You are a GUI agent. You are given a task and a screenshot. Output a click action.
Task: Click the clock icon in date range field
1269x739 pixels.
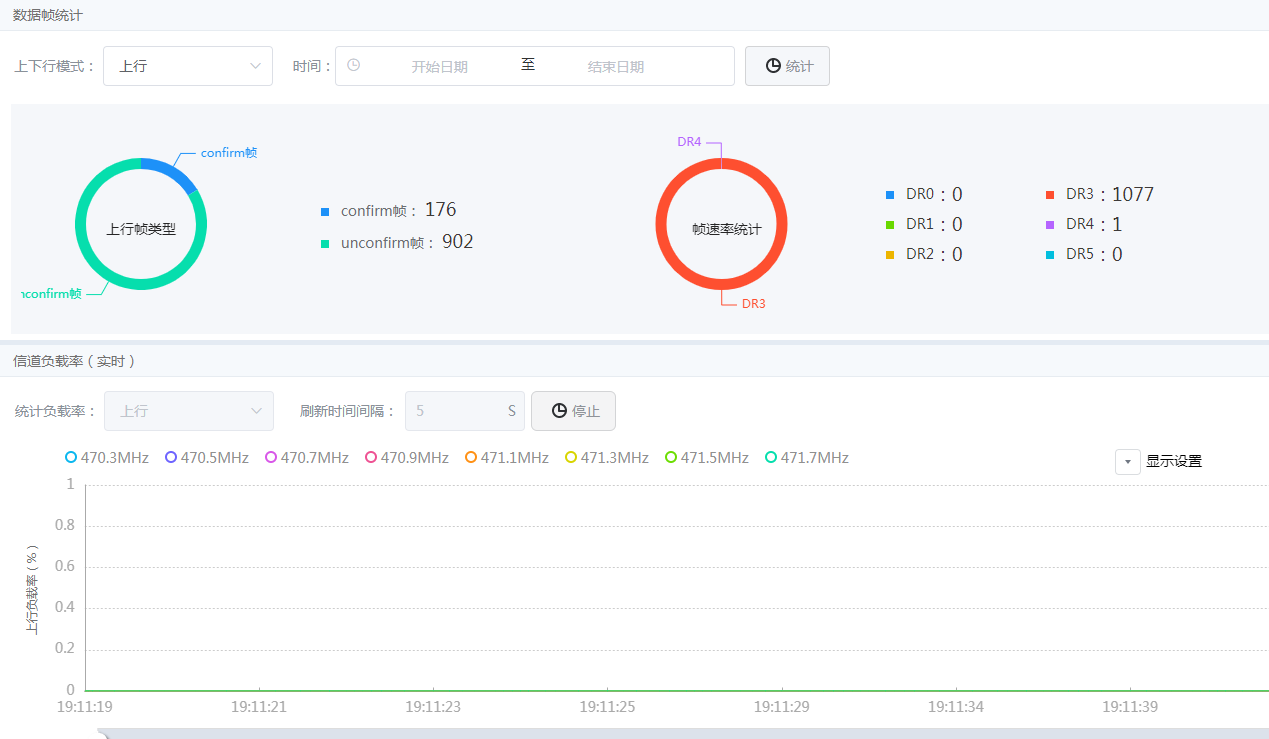click(353, 65)
